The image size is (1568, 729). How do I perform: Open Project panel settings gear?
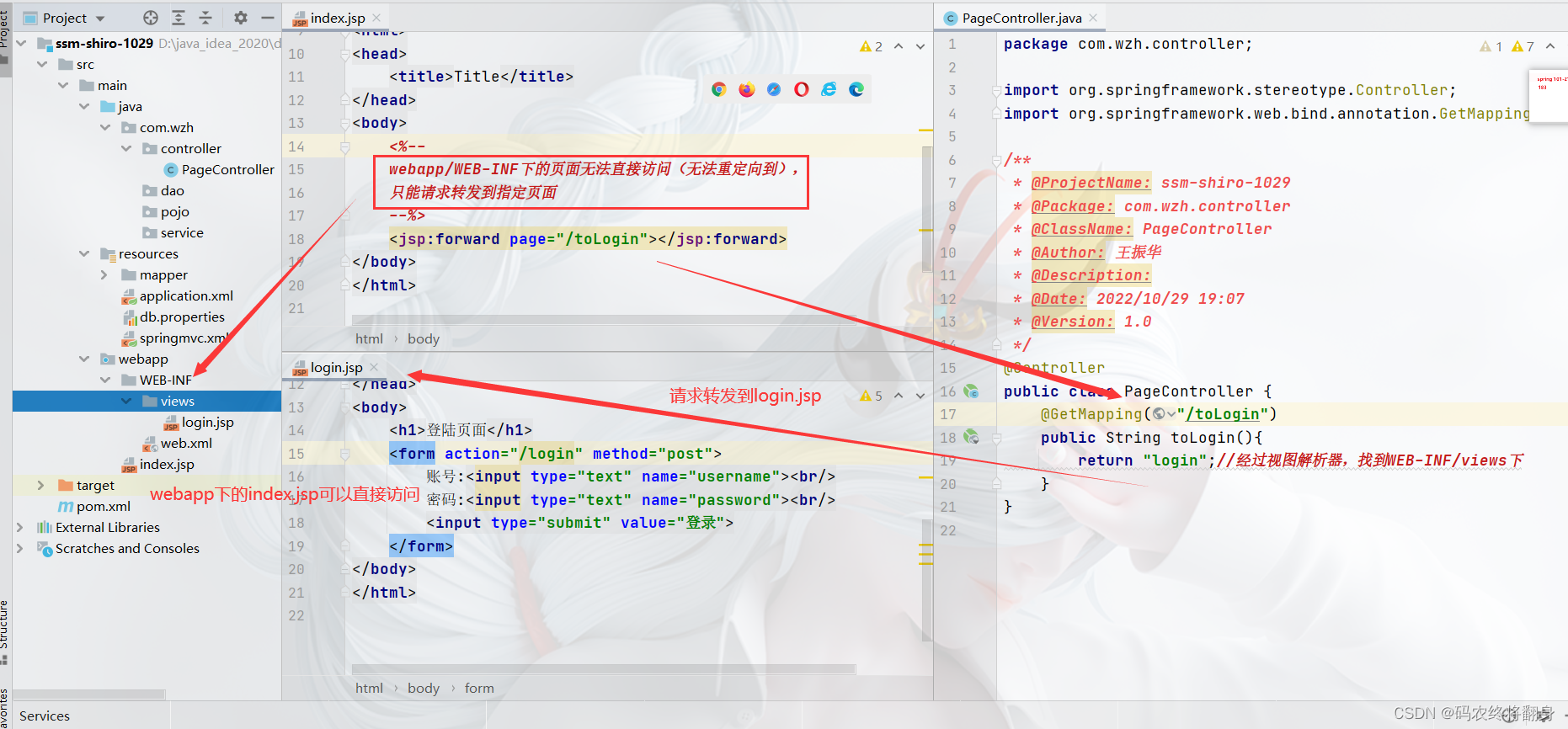241,18
